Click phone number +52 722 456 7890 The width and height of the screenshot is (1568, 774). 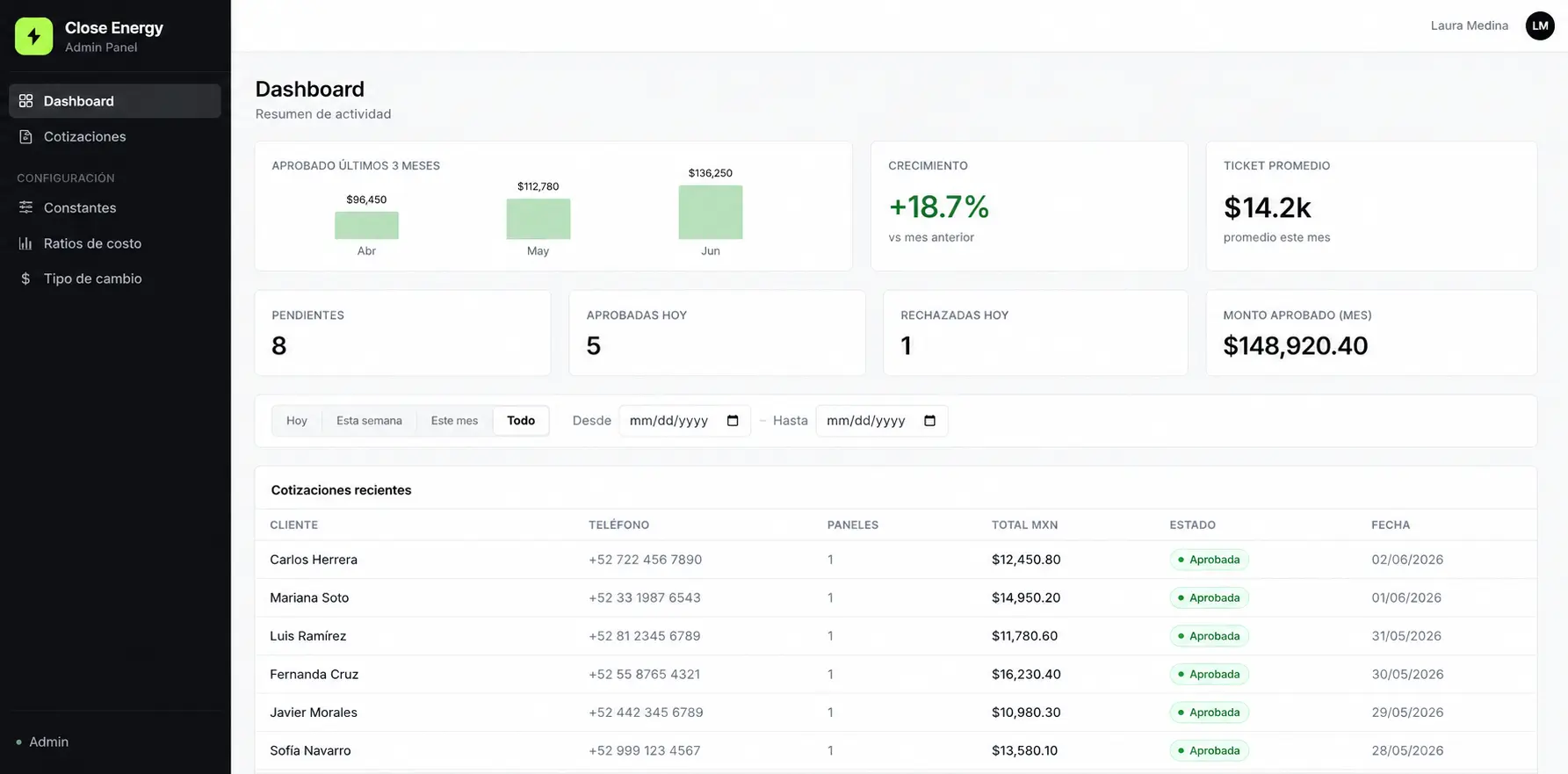(x=645, y=560)
